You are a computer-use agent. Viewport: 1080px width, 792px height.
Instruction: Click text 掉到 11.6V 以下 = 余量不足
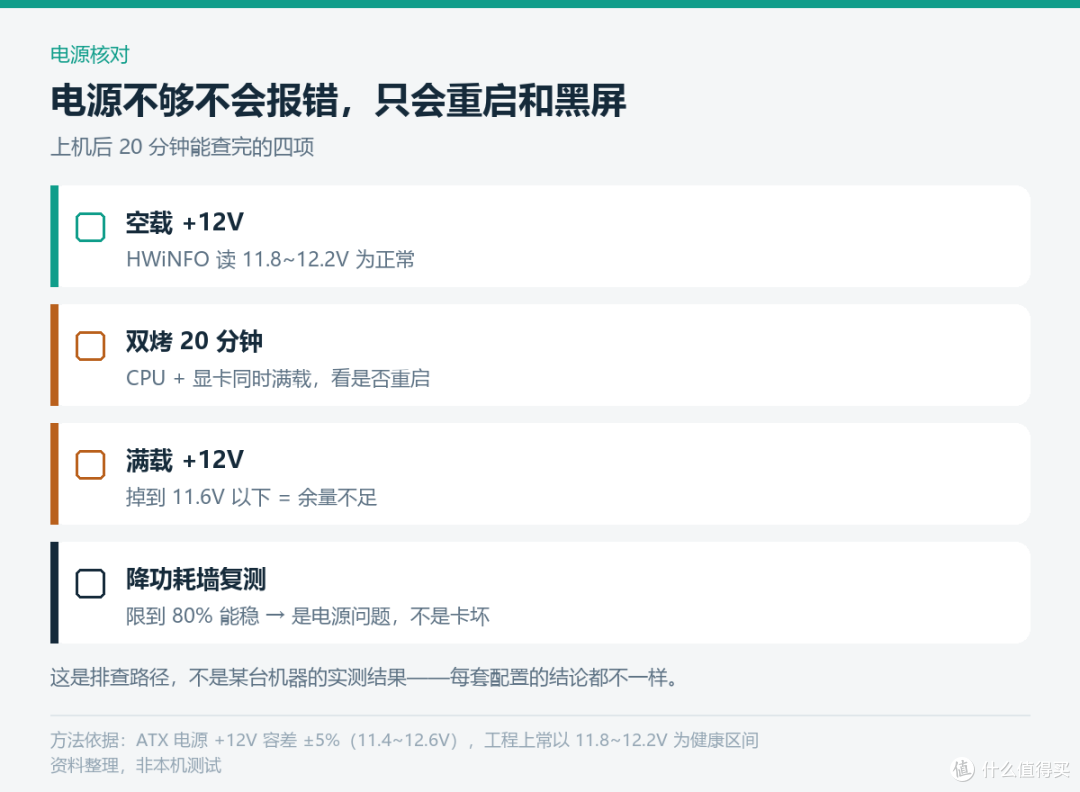[251, 497]
